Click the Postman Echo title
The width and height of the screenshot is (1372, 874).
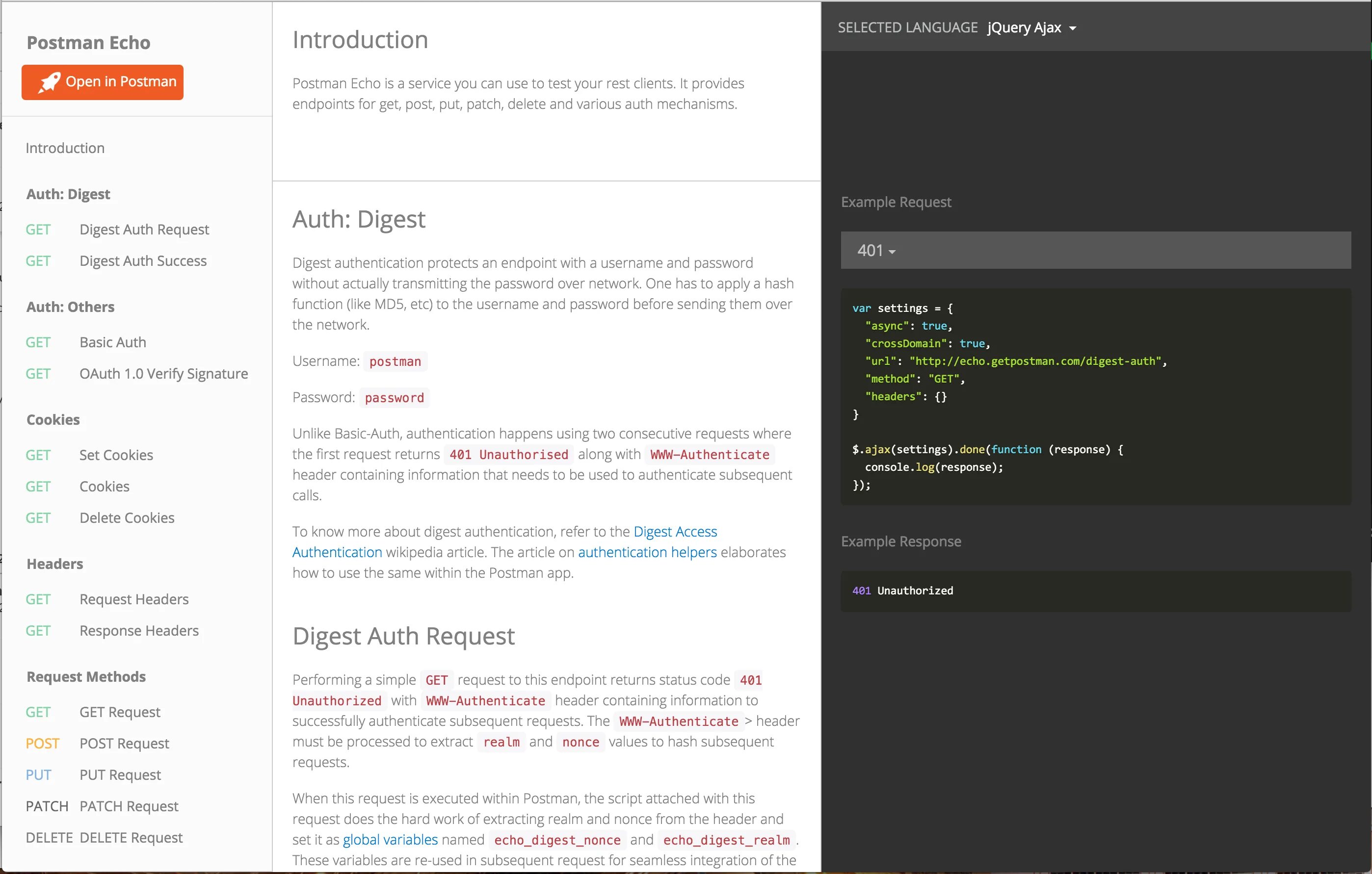point(88,42)
